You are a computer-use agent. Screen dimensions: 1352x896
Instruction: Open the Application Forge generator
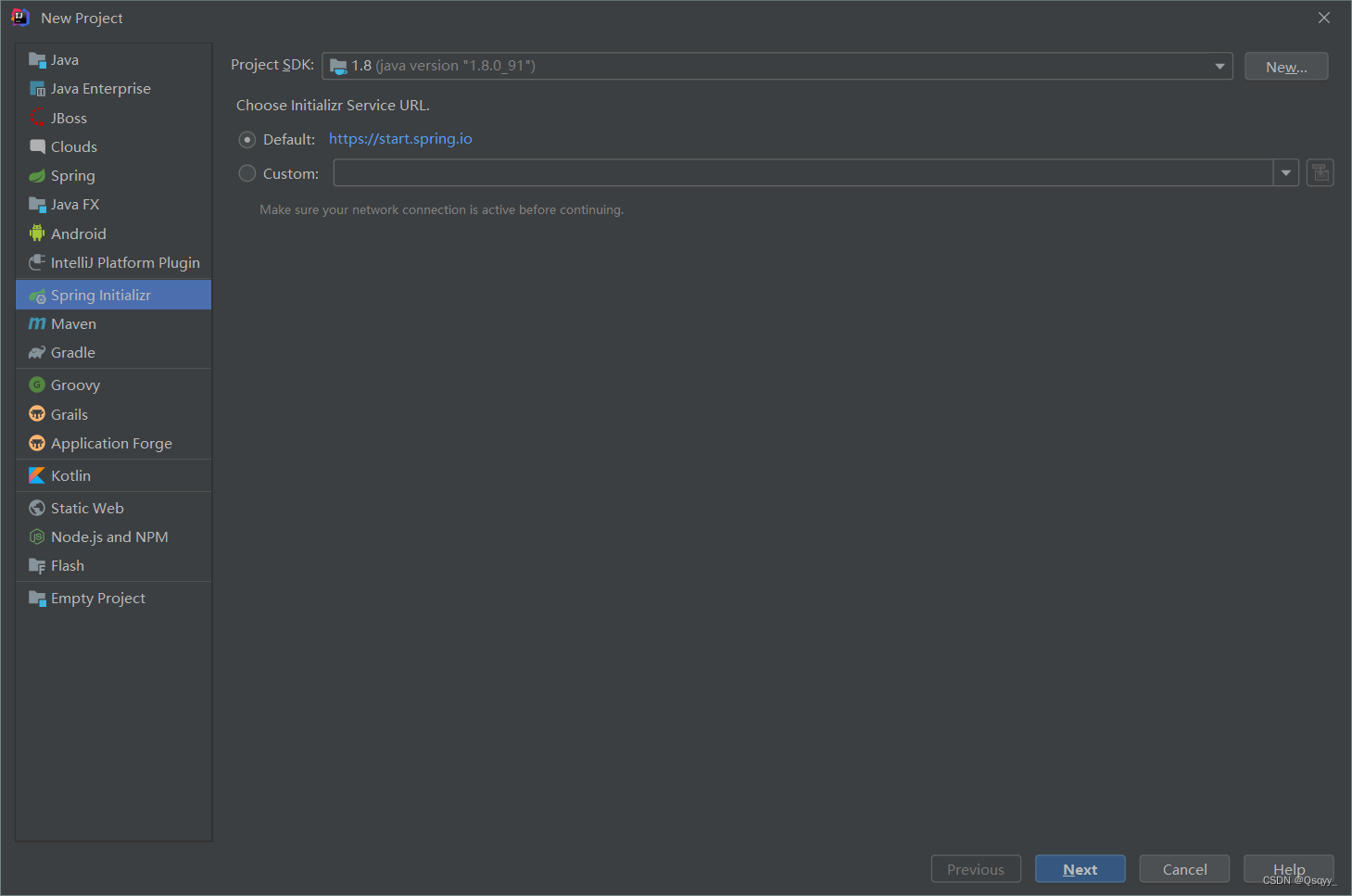pos(111,443)
